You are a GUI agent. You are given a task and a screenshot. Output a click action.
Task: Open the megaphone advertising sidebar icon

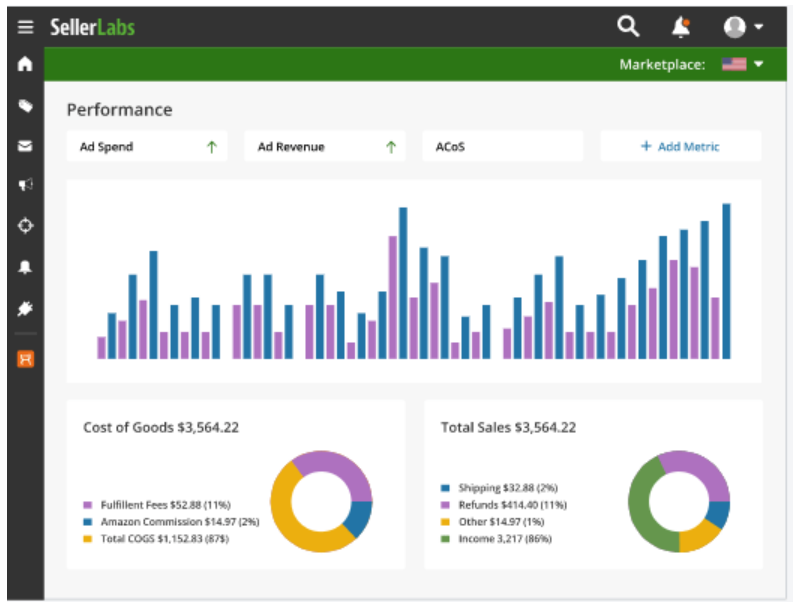pyautogui.click(x=25, y=185)
